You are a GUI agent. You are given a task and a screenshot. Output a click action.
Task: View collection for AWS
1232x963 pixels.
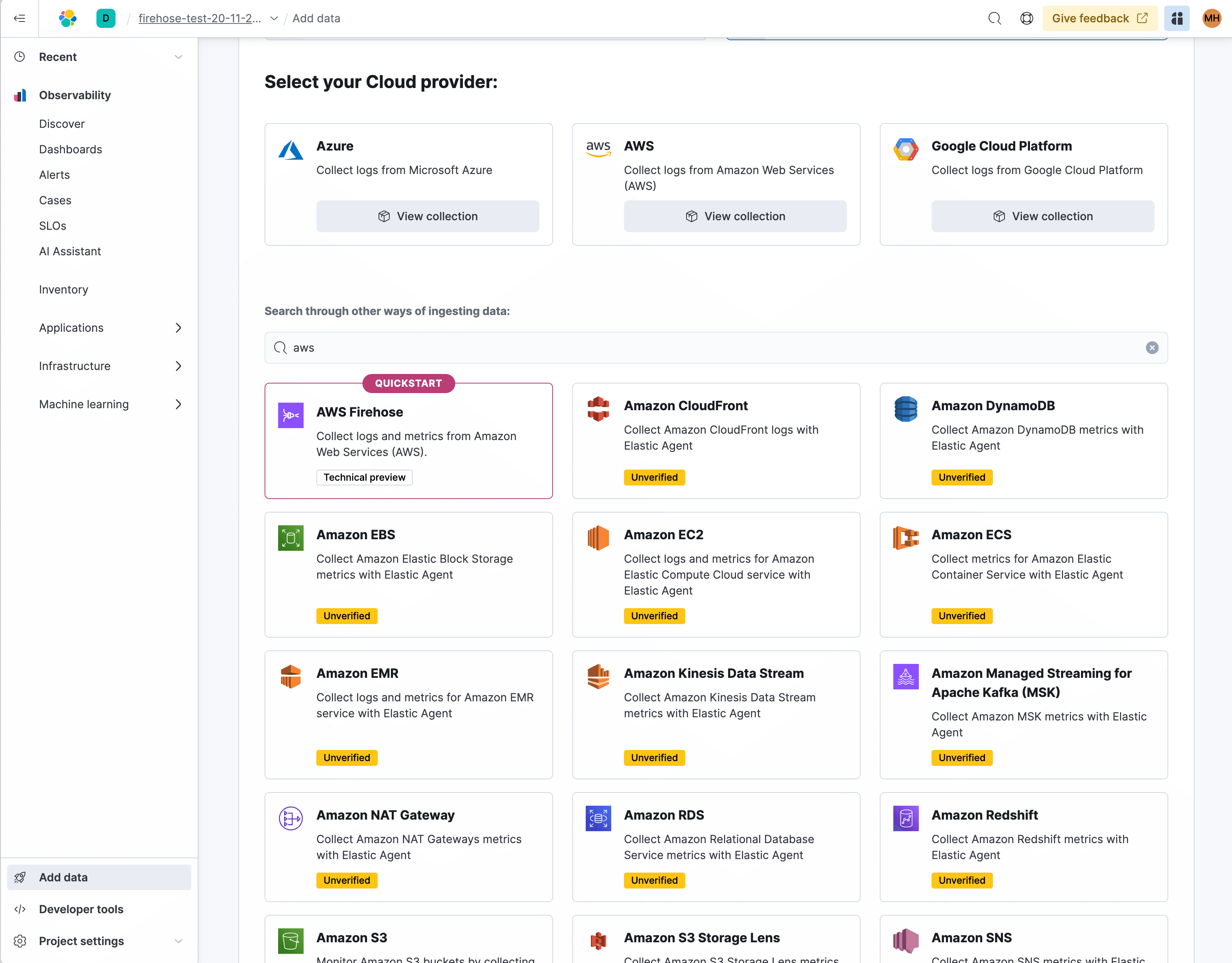(x=734, y=216)
